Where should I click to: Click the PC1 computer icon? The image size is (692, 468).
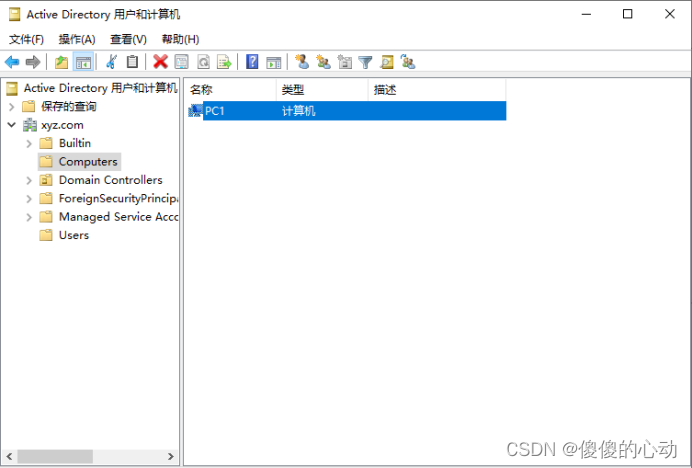click(x=195, y=110)
